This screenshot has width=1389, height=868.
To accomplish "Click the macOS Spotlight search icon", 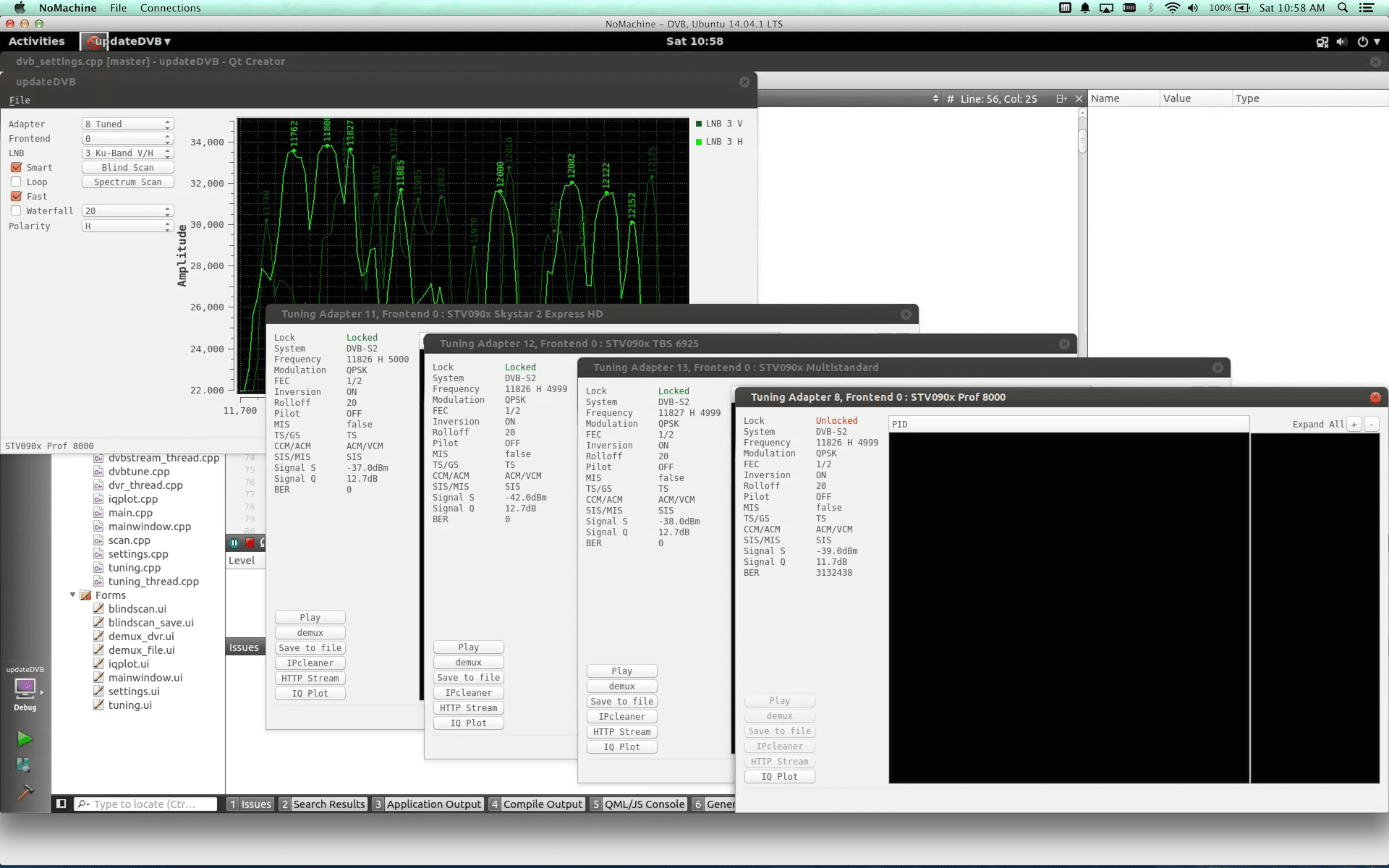I will click(1343, 8).
